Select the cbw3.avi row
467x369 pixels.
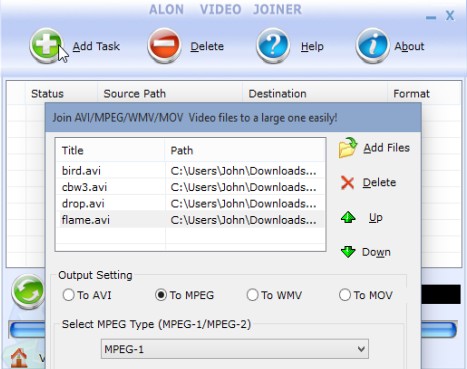pos(190,187)
